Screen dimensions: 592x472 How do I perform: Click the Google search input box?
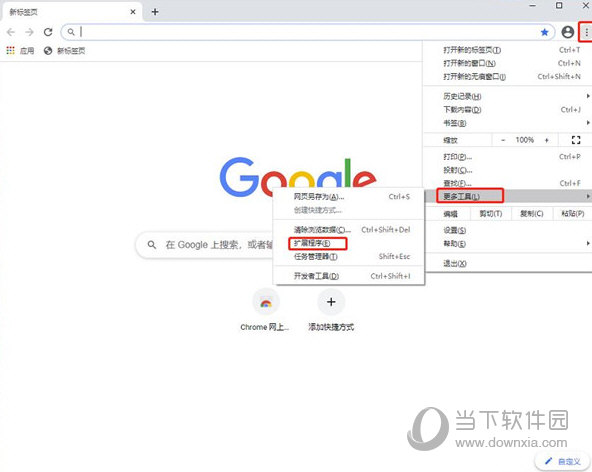(204, 245)
